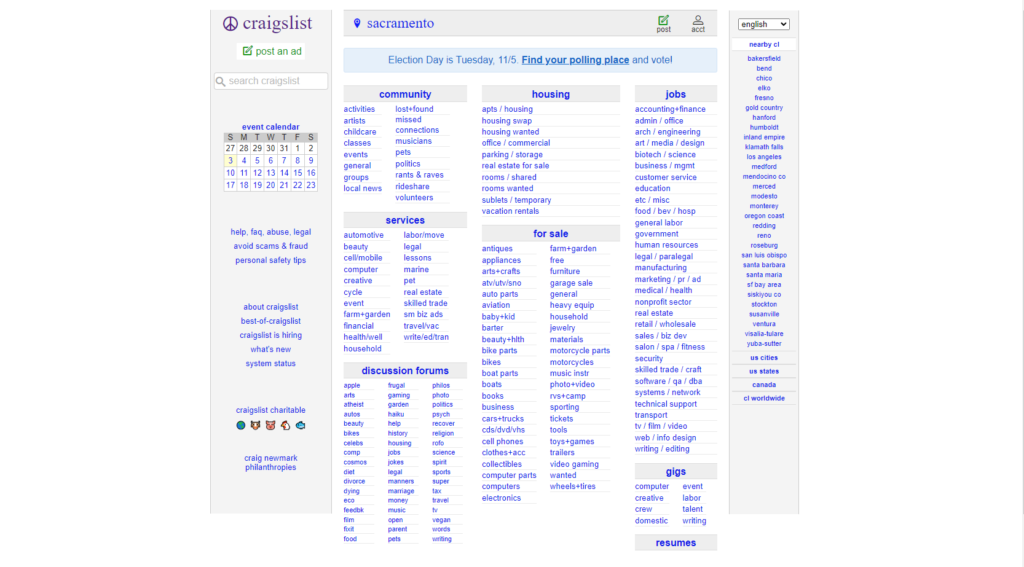Click the pig charitable icon

click(270, 425)
